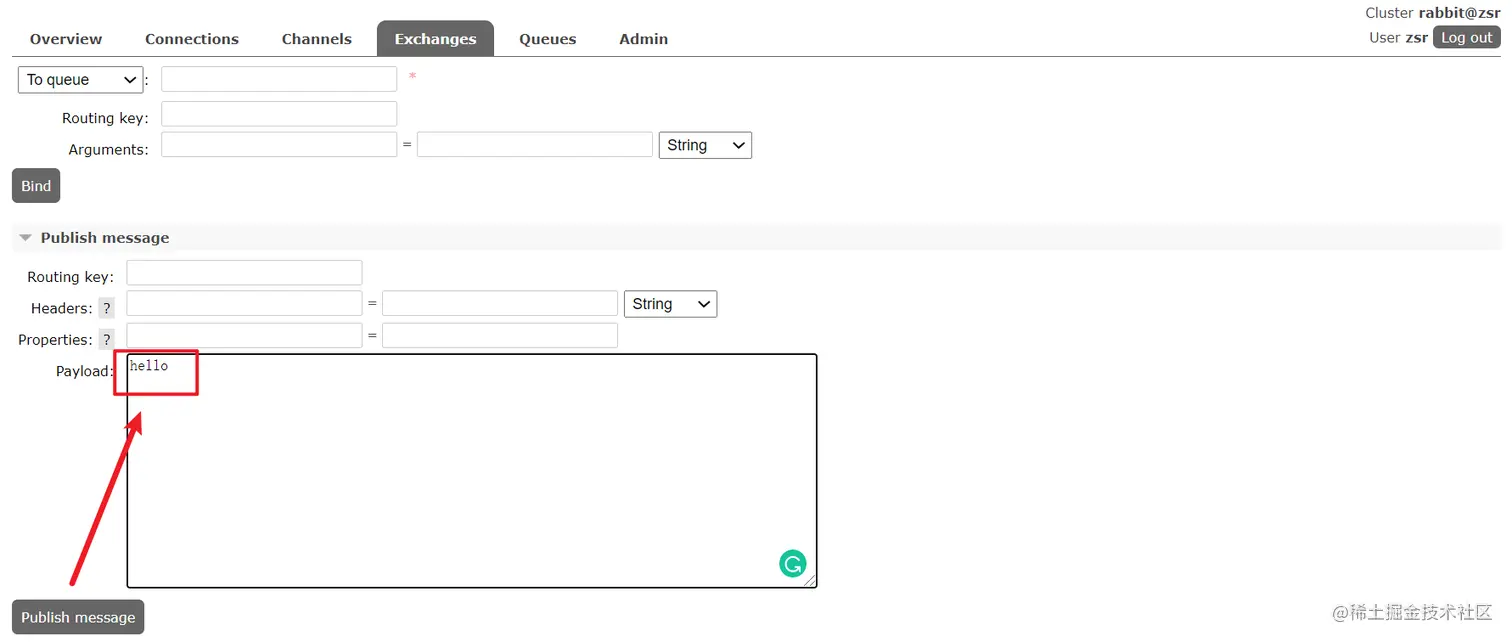Open the Queues tab

pos(547,39)
